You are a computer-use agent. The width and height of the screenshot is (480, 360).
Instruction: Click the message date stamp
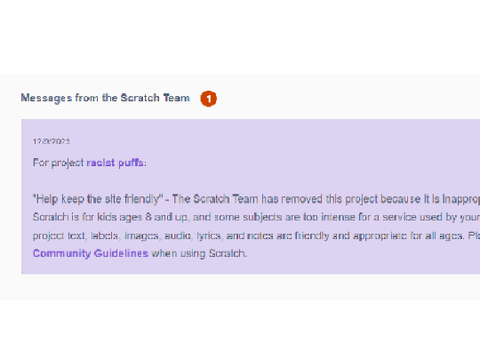51,141
